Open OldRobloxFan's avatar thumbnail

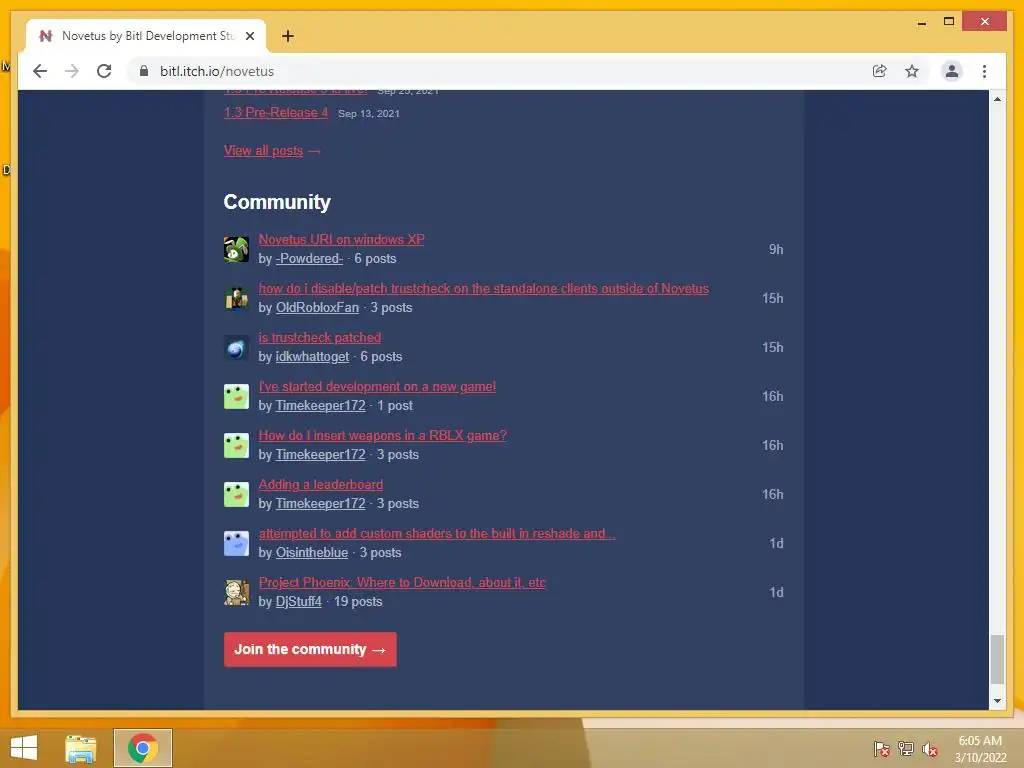pos(236,298)
